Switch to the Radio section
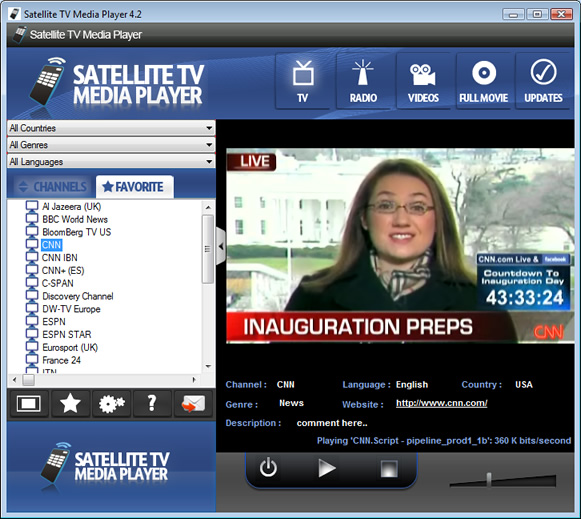Viewport: 581px width, 519px height. 363,81
